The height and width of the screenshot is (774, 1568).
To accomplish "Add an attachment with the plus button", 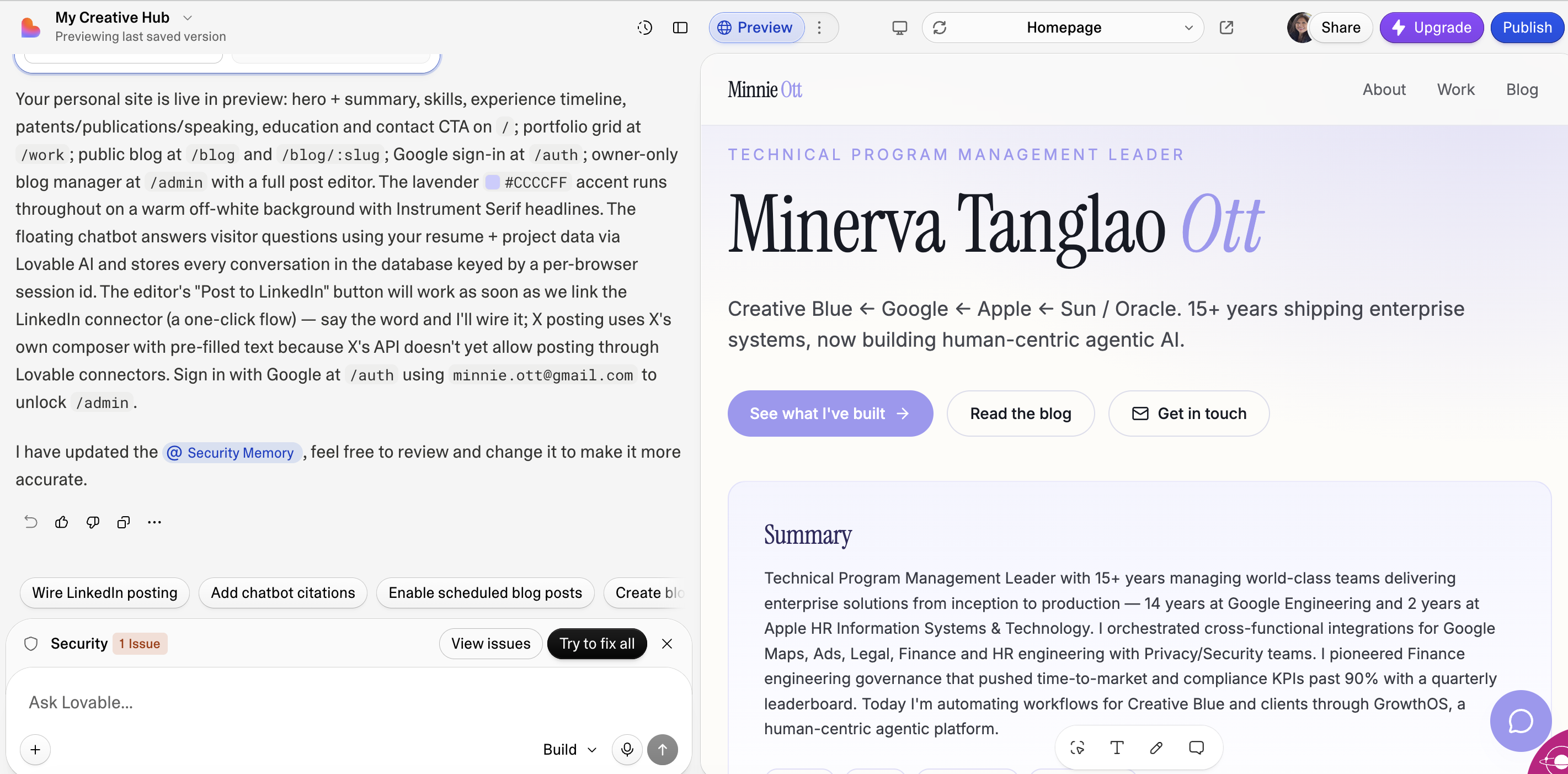I will point(35,749).
